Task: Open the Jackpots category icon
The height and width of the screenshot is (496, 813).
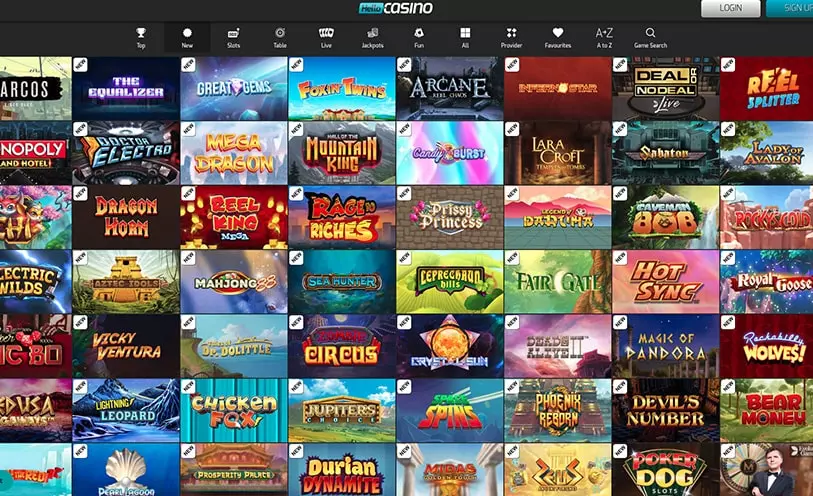Action: pos(372,33)
